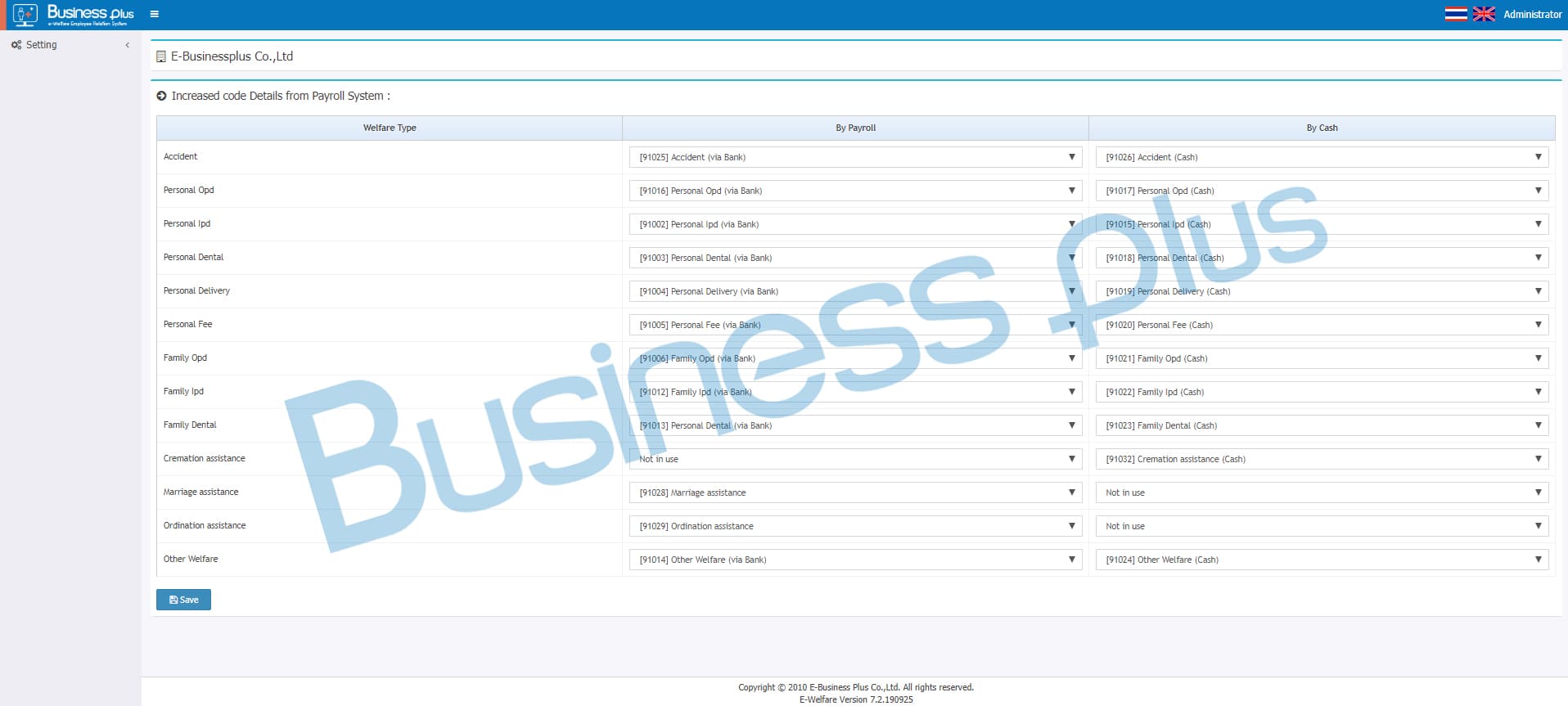Open Personal Opd (Cash) dropdown
This screenshot has height=706, width=1568.
(x=1322, y=191)
